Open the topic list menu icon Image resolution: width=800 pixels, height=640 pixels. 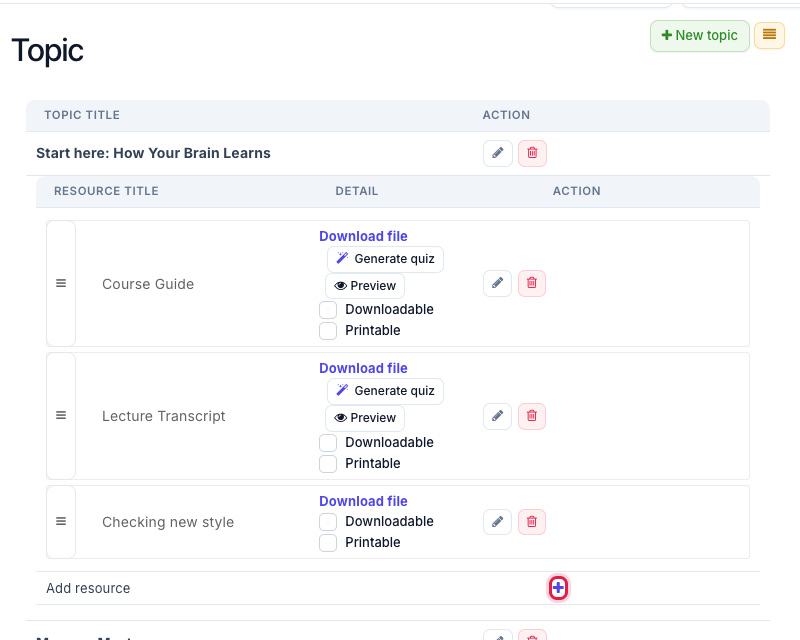click(x=769, y=35)
